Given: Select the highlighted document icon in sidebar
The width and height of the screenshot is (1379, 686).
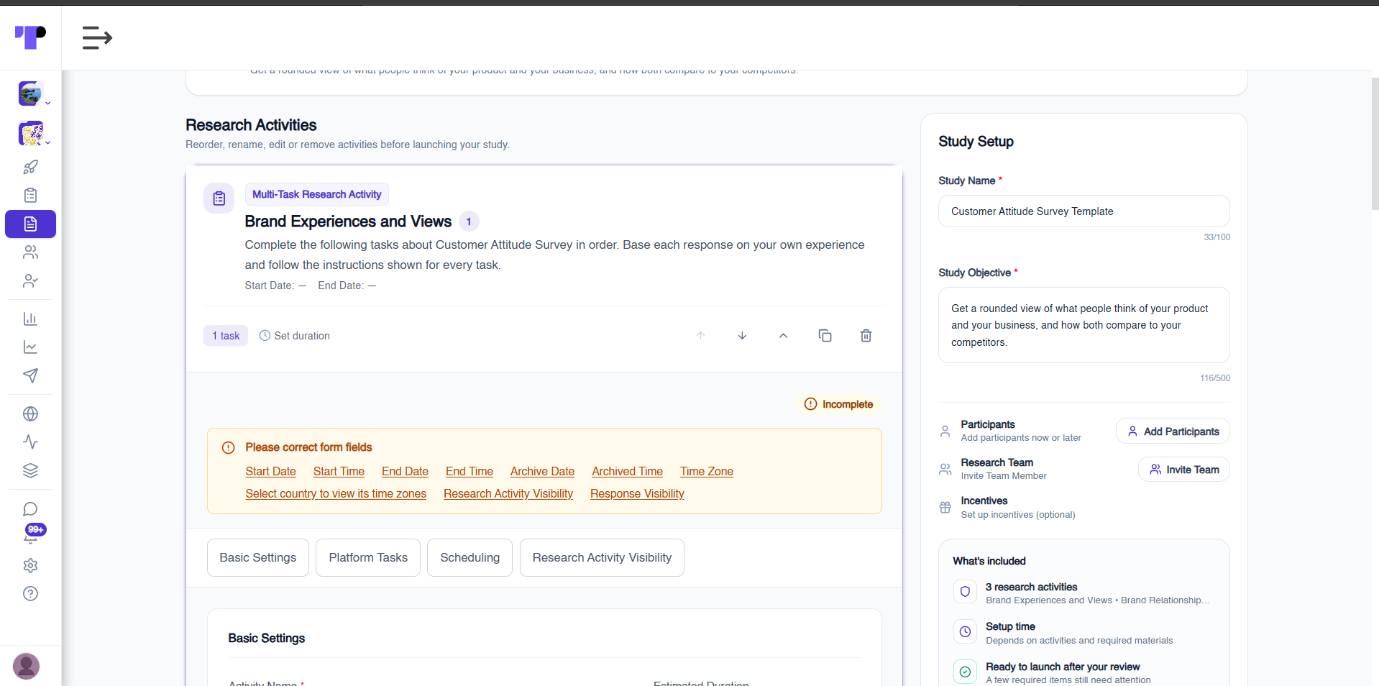Looking at the screenshot, I should pyautogui.click(x=30, y=224).
